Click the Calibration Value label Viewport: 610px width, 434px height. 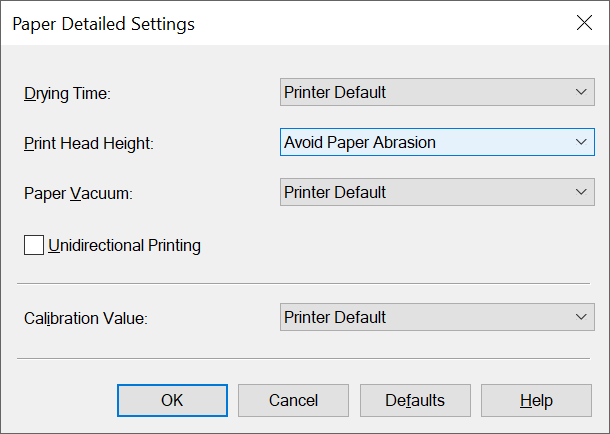[85, 319]
